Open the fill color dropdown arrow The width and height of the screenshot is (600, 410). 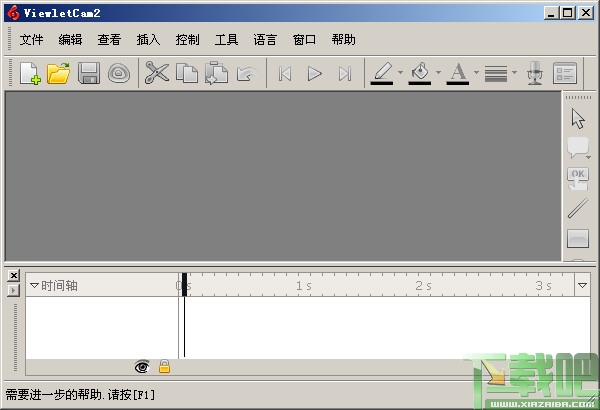point(438,72)
